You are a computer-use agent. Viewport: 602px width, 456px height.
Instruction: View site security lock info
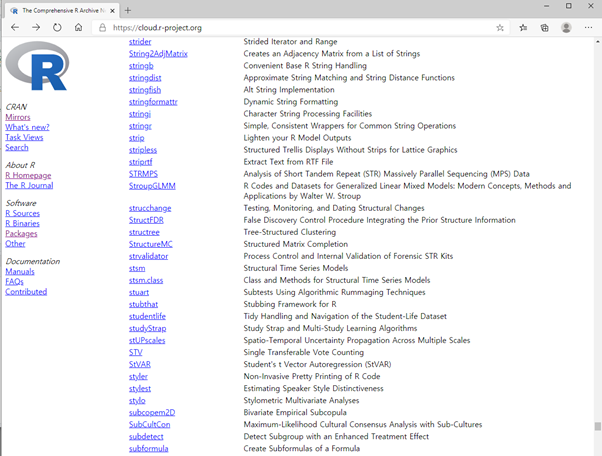pyautogui.click(x=103, y=28)
